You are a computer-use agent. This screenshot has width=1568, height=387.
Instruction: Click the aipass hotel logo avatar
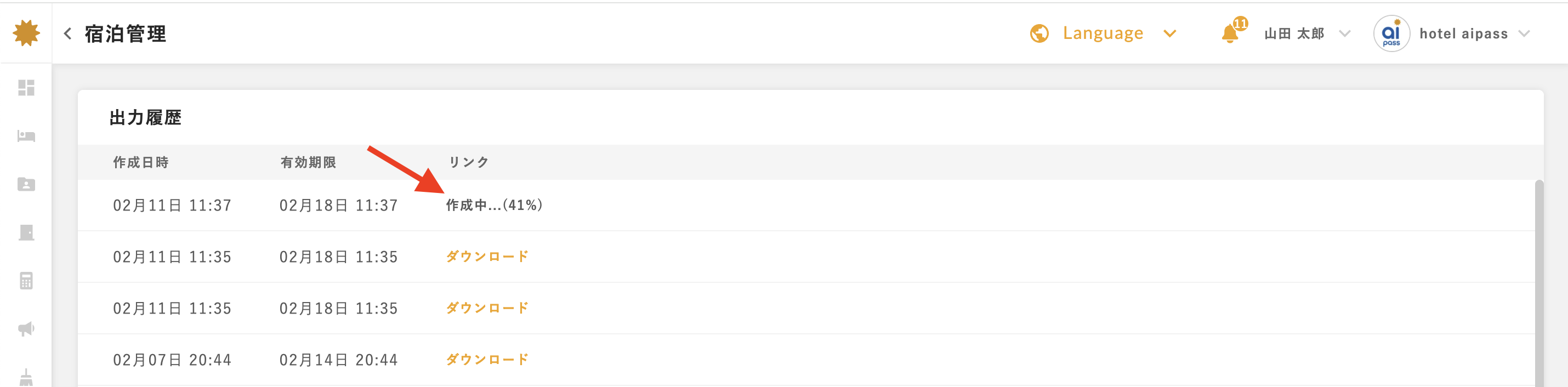(x=1391, y=33)
